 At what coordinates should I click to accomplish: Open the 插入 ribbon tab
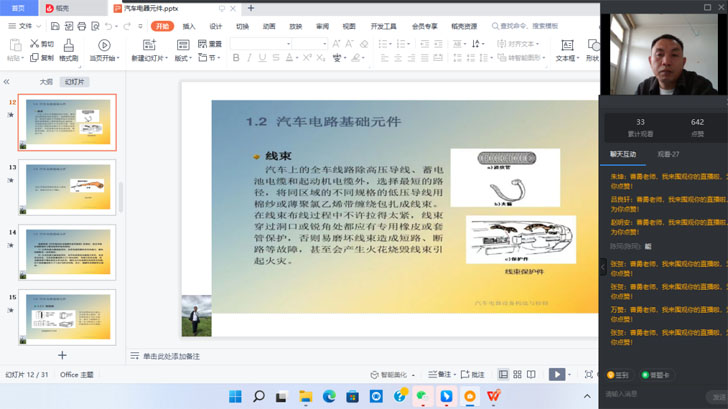pyautogui.click(x=189, y=26)
